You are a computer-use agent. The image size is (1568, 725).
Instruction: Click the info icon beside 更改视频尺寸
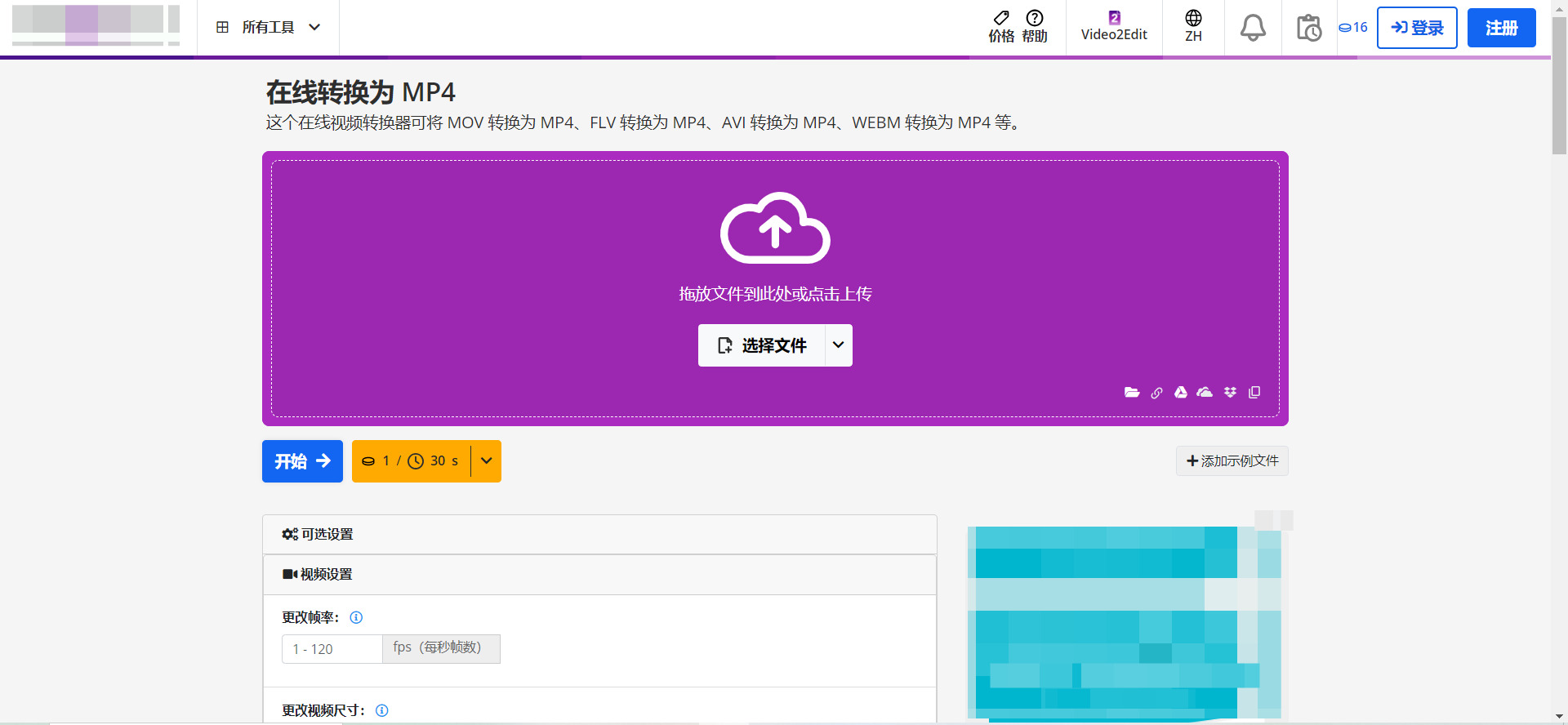(x=381, y=710)
